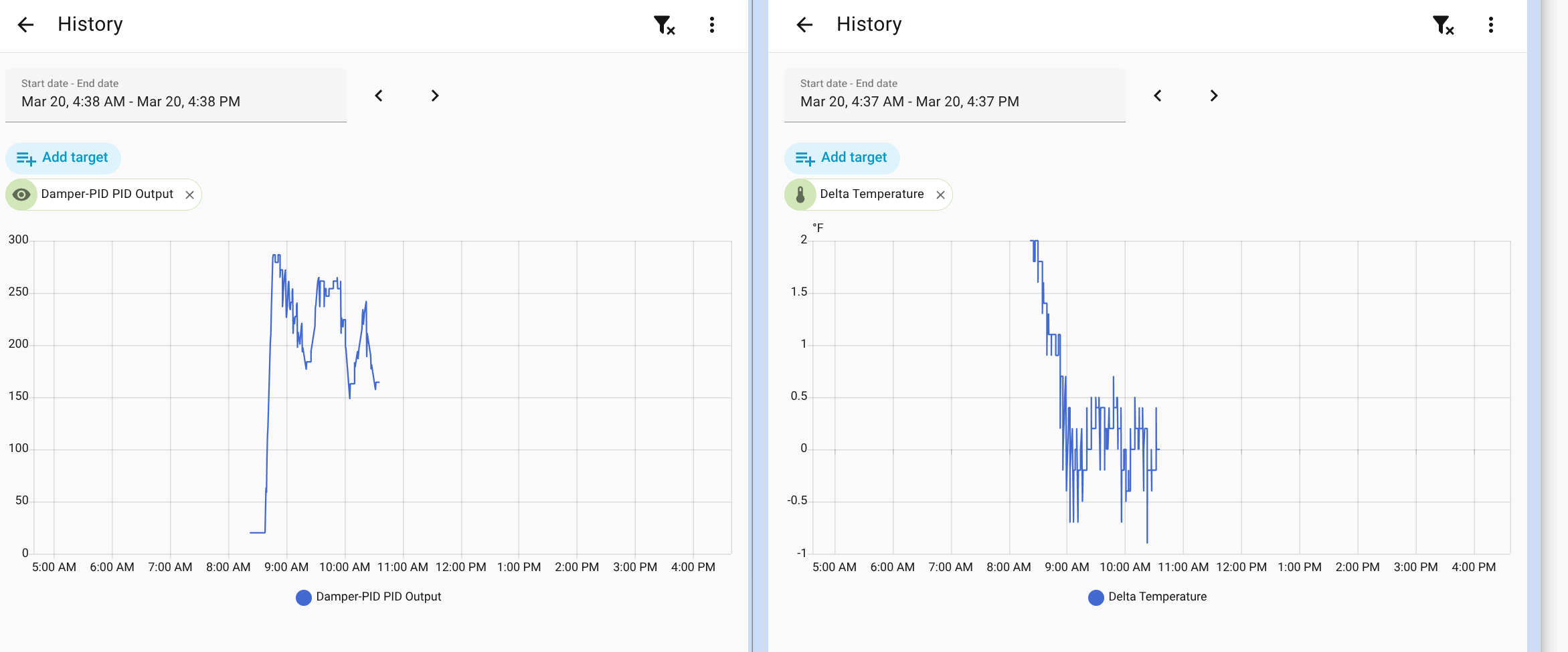1568x652 pixels.
Task: Go to next period for Delta Temperature
Action: pyautogui.click(x=1214, y=96)
